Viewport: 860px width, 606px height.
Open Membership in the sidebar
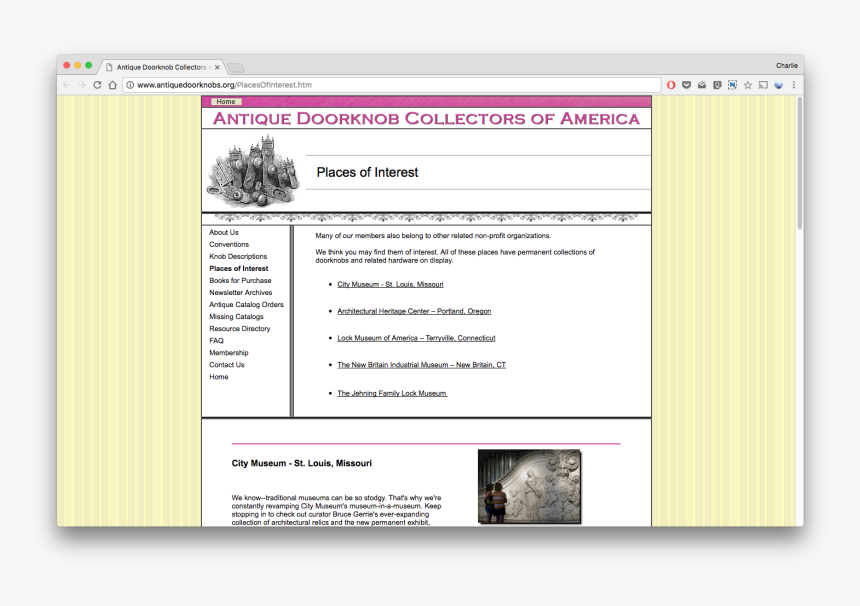[x=229, y=353]
